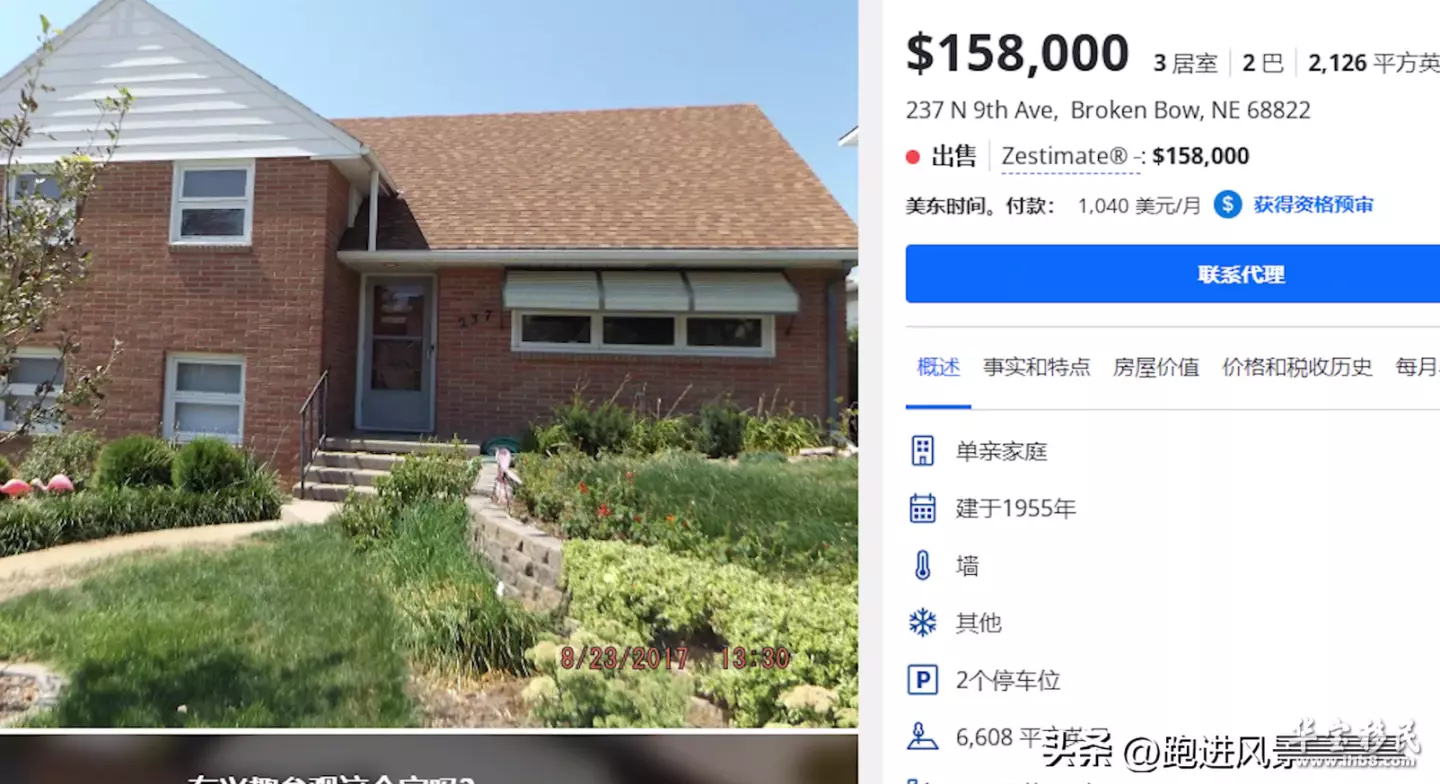Click the blue dollar sign icon
The height and width of the screenshot is (784, 1440).
point(1228,205)
